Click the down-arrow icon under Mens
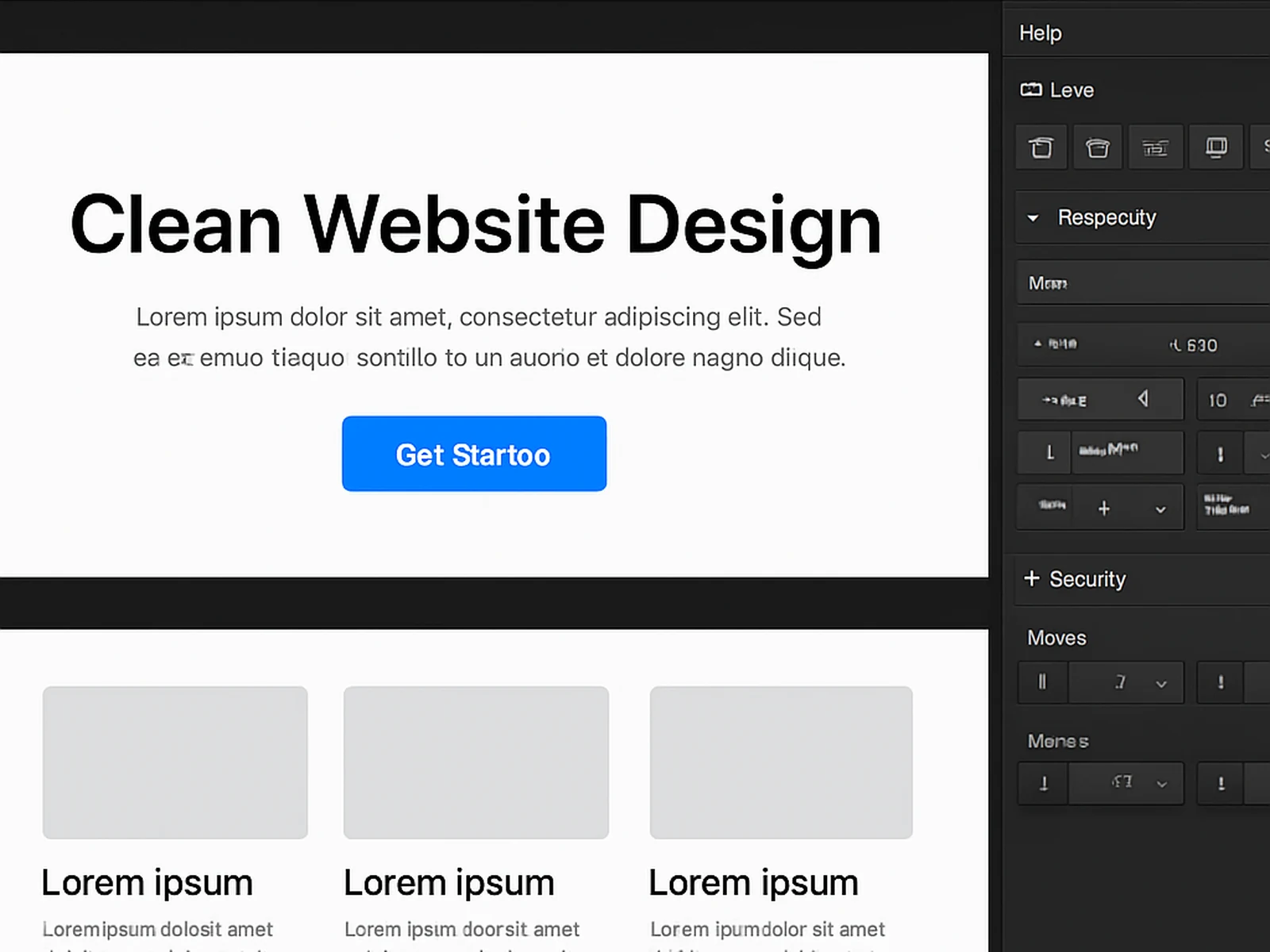1270x952 pixels. click(x=1043, y=784)
